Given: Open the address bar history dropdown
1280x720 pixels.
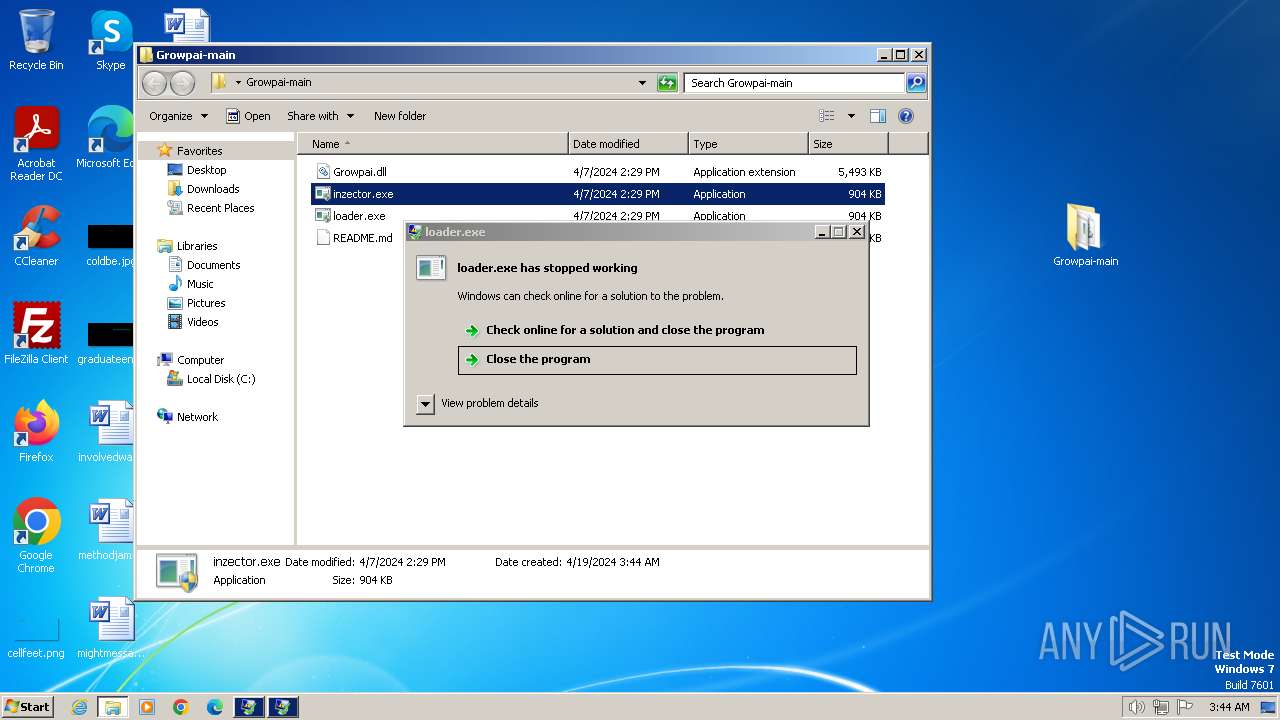Looking at the screenshot, I should point(642,83).
